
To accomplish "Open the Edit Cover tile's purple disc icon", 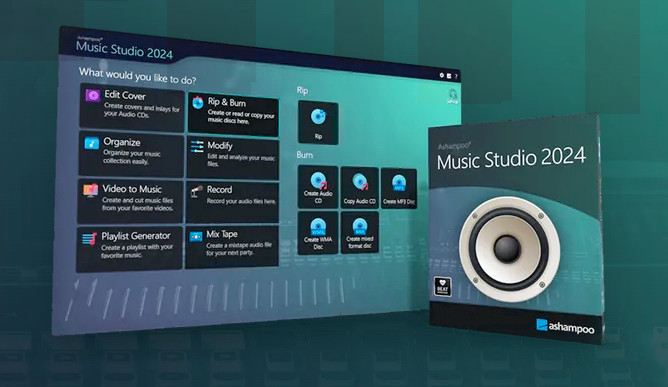I will [92, 95].
